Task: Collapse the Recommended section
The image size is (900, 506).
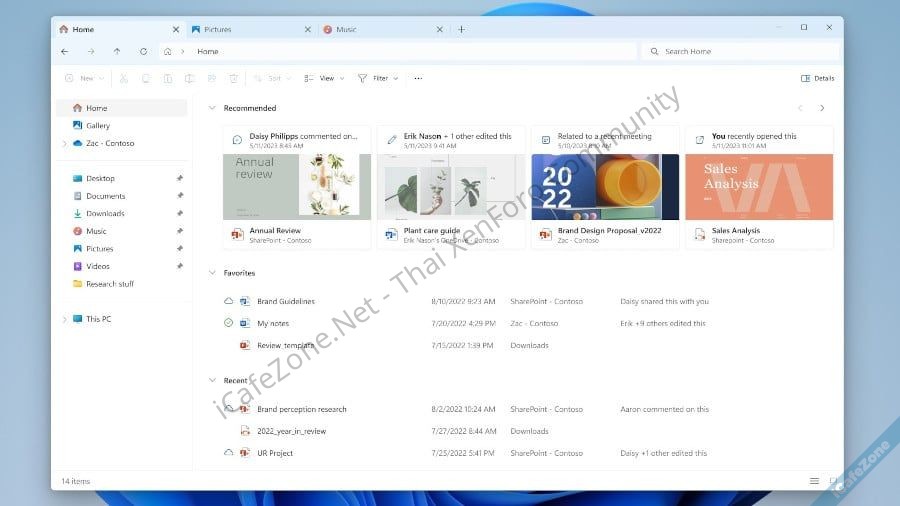Action: click(x=212, y=108)
